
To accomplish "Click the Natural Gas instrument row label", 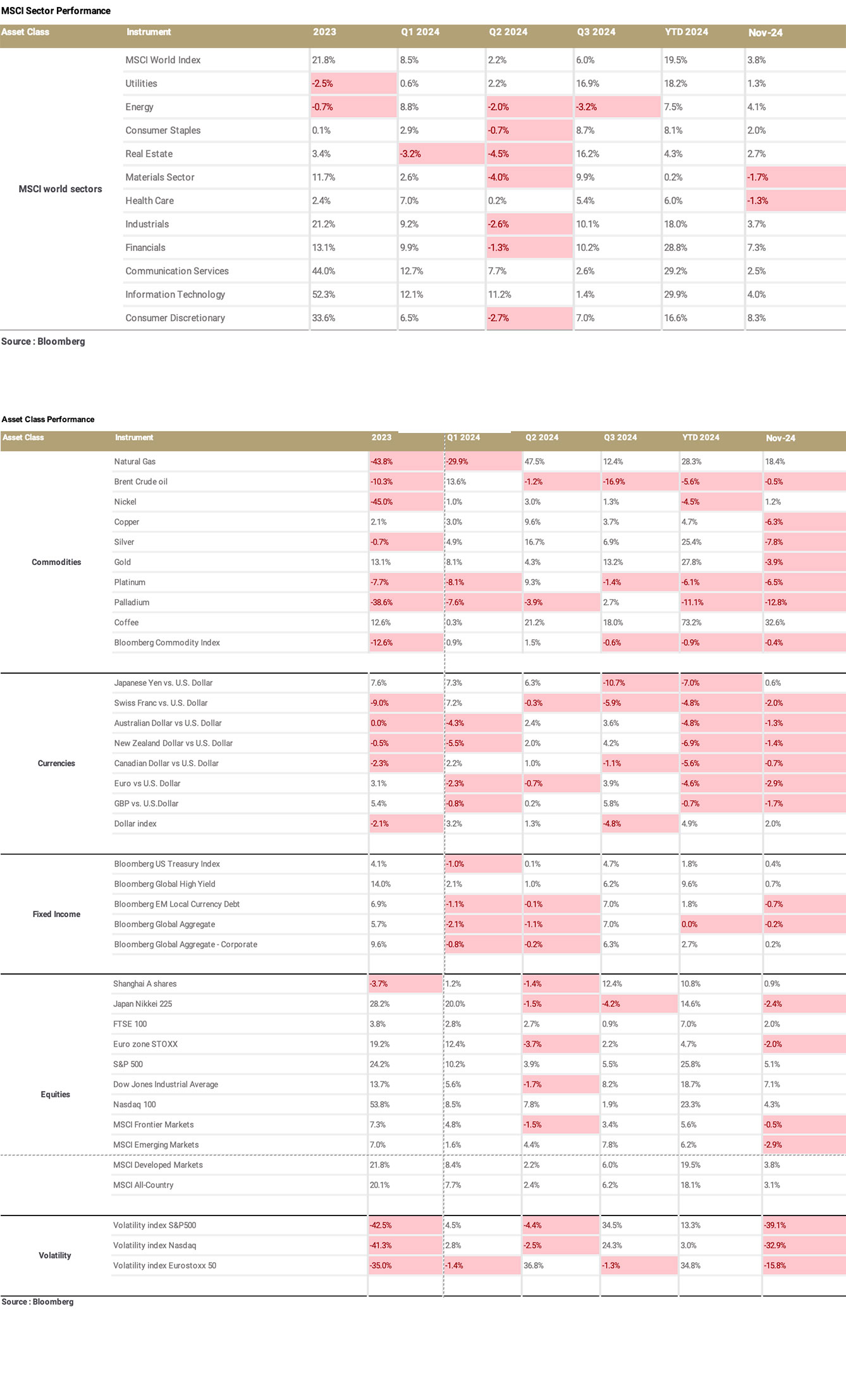I will pyautogui.click(x=135, y=462).
